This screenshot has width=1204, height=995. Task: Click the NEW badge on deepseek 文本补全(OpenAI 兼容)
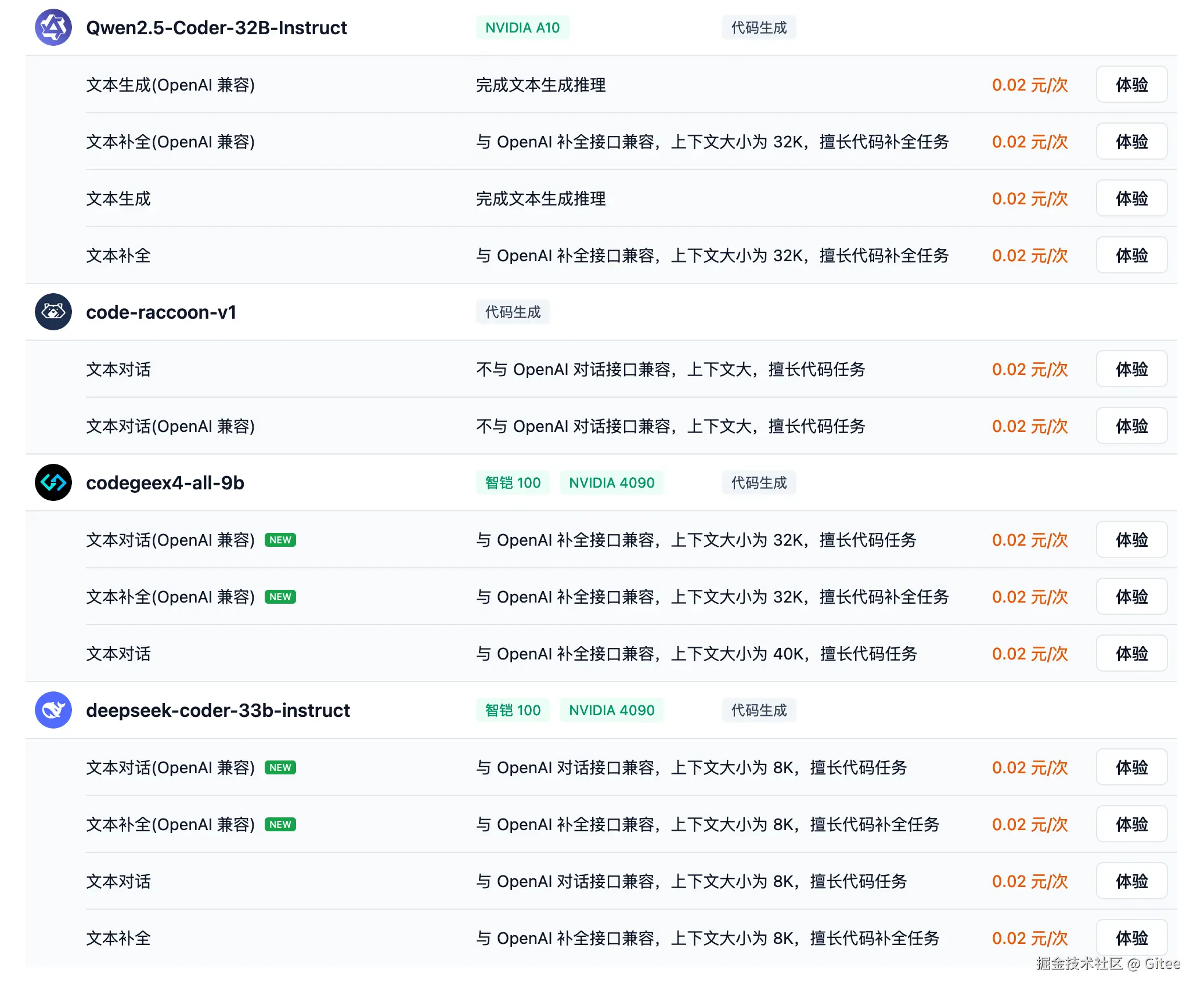pos(280,824)
